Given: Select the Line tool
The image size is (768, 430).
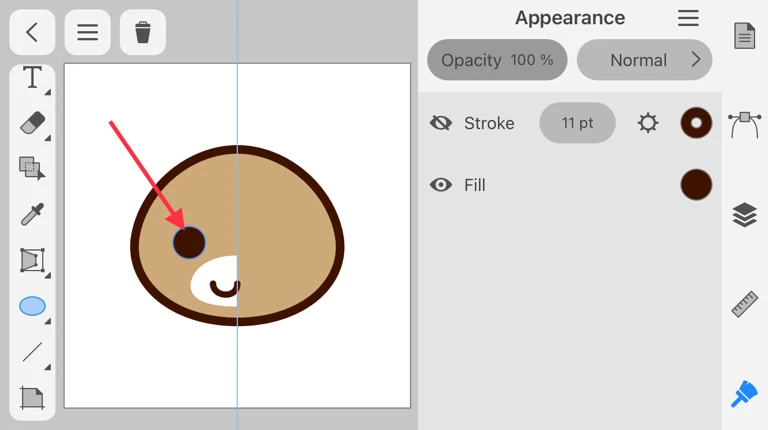Looking at the screenshot, I should pyautogui.click(x=32, y=352).
